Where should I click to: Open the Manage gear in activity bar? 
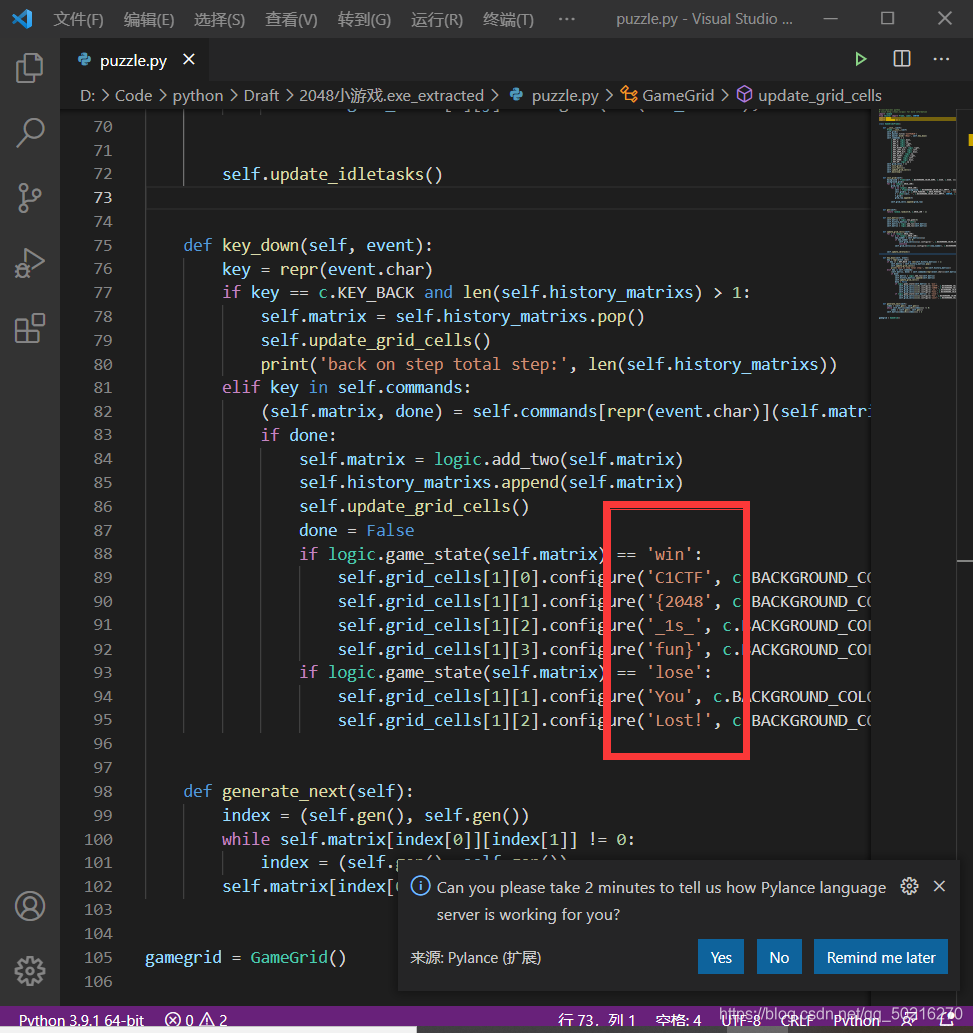click(x=30, y=970)
